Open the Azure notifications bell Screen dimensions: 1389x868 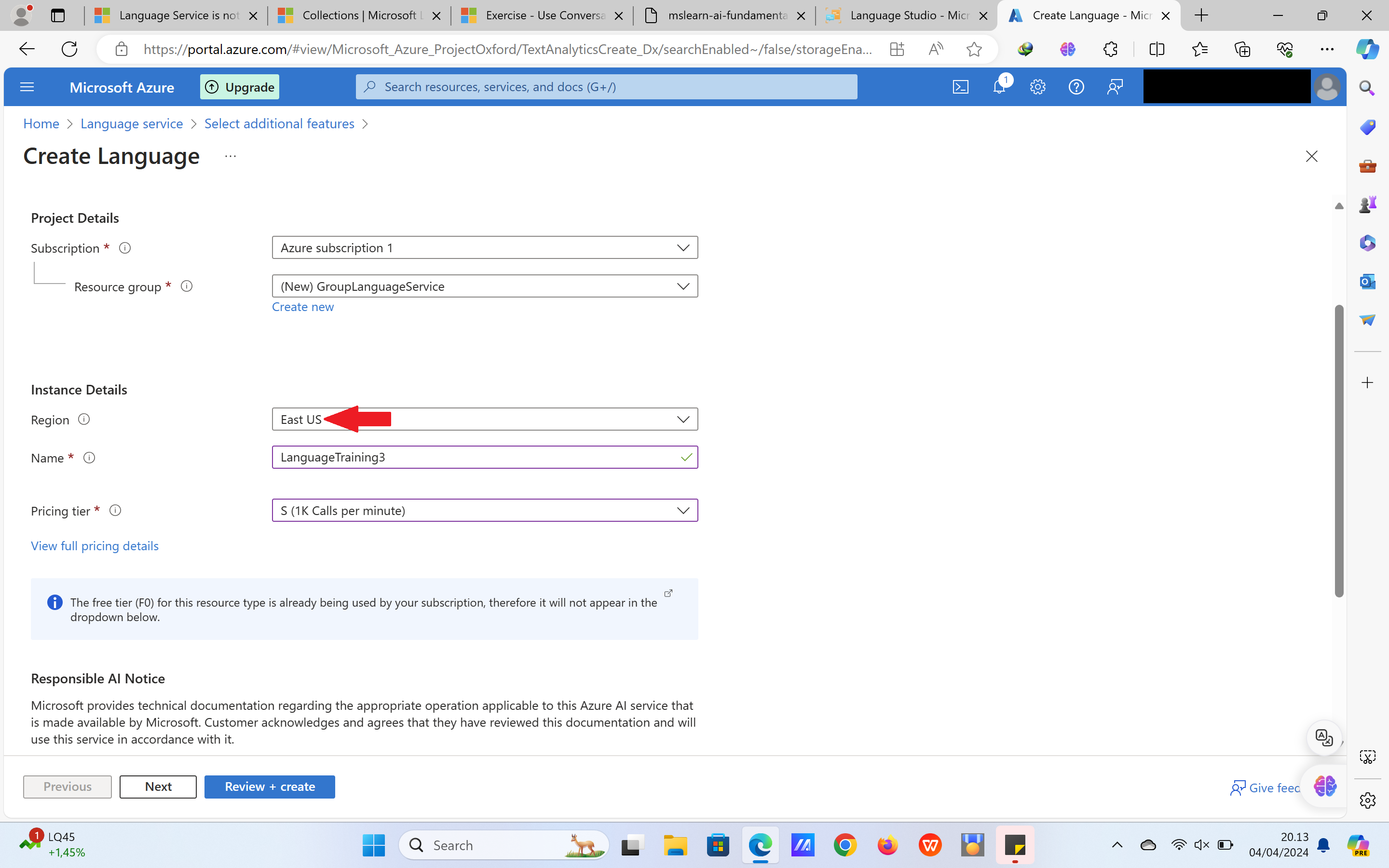999,87
